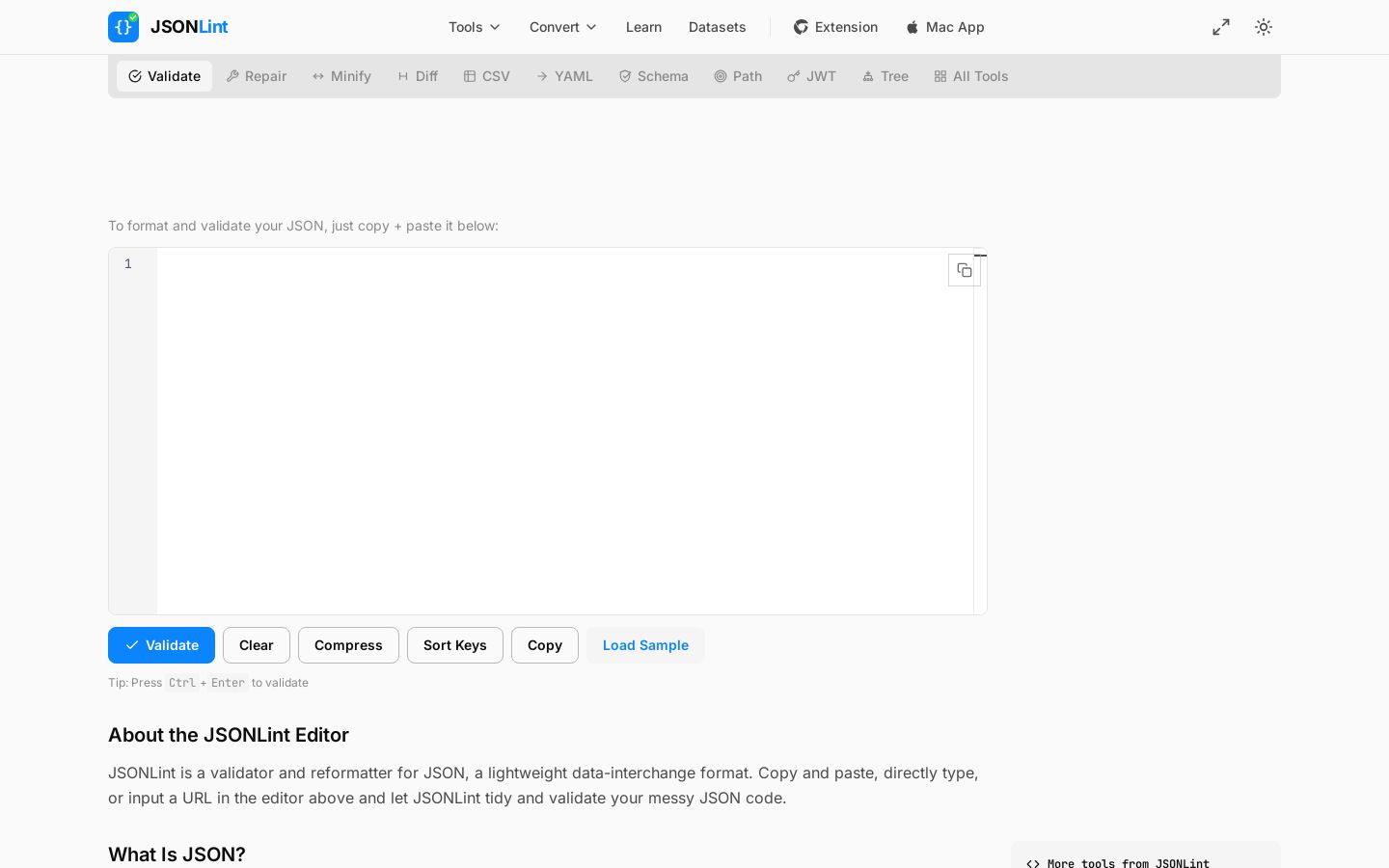Click the "To format and validate your JSON" instruction
Image resolution: width=1389 pixels, height=868 pixels.
[x=303, y=226]
